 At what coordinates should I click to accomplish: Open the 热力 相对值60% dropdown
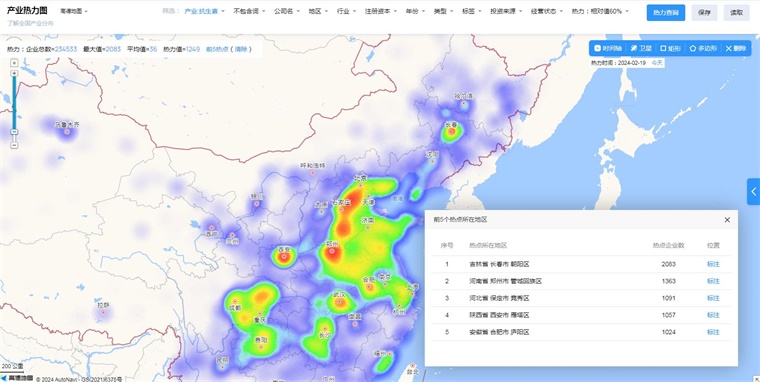point(600,11)
